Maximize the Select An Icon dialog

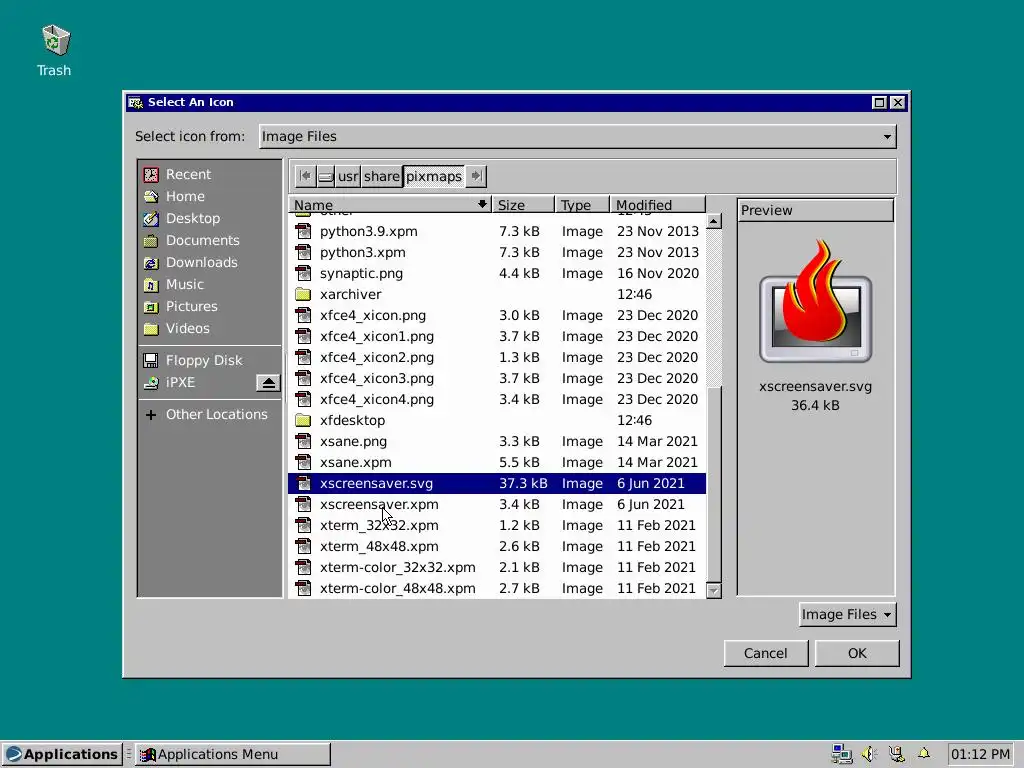point(879,103)
